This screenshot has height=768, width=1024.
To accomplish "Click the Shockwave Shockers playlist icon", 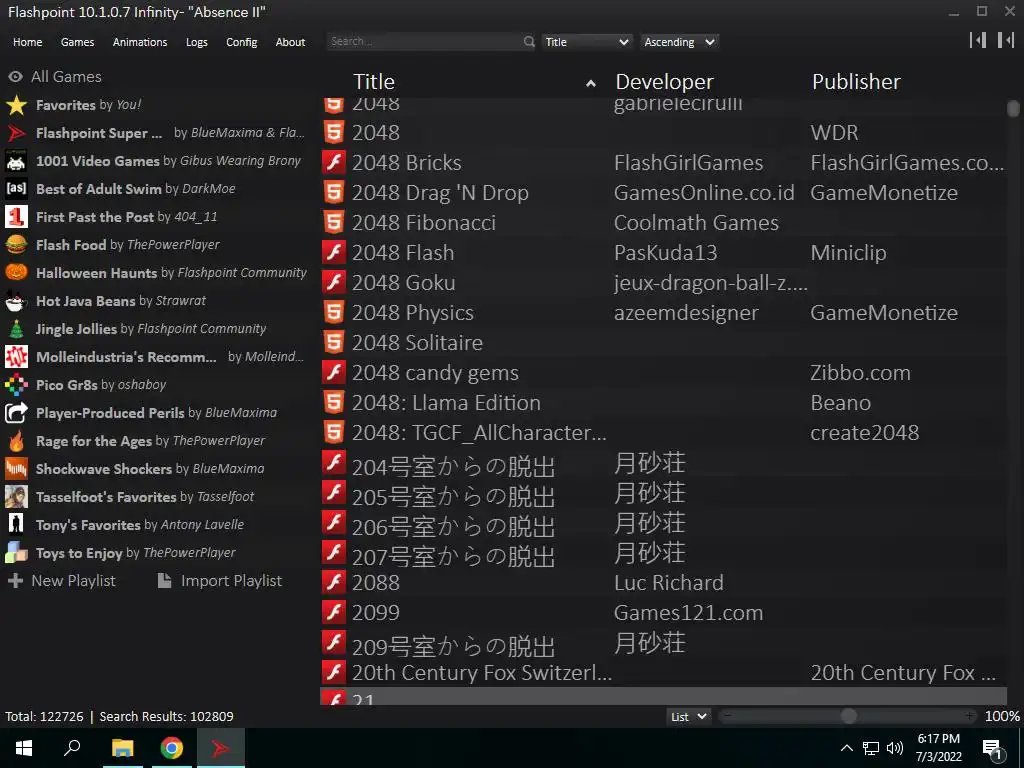I will pos(16,469).
